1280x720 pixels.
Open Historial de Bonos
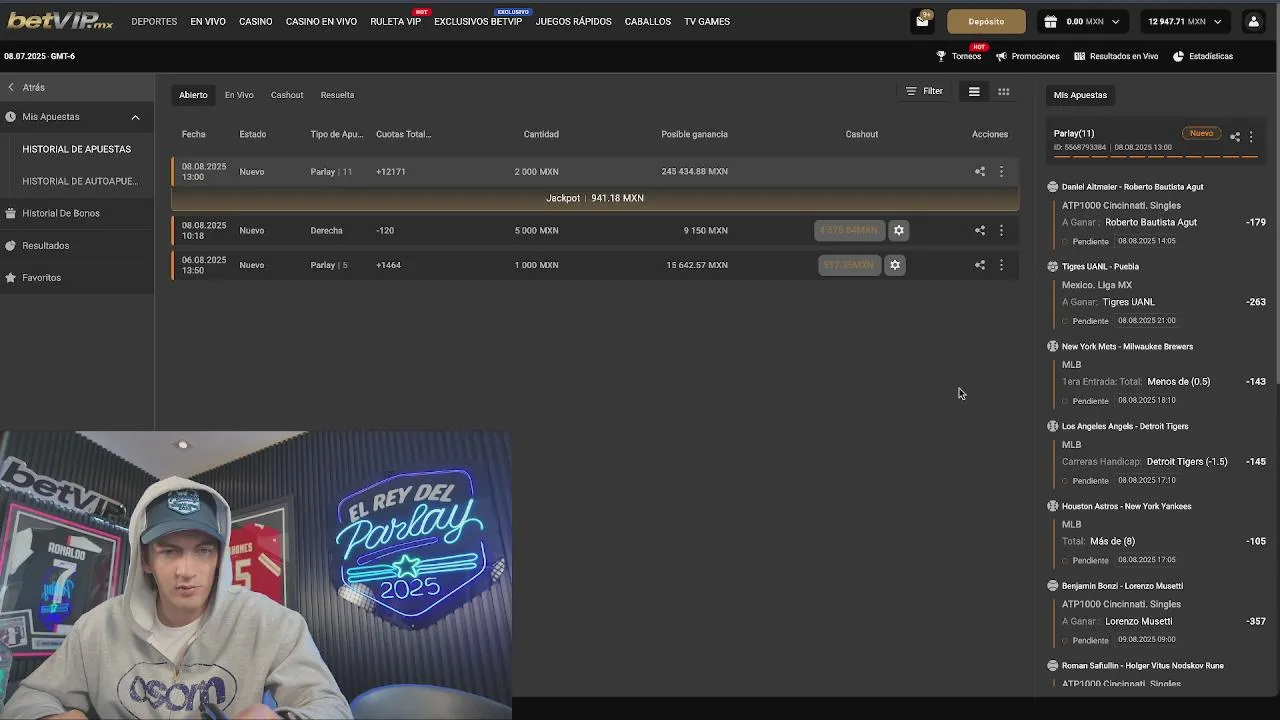pyautogui.click(x=61, y=213)
